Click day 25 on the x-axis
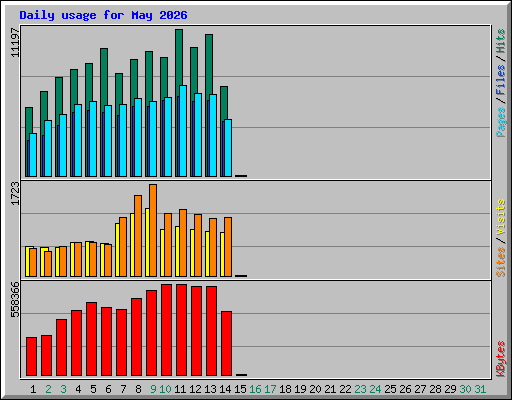This screenshot has width=512, height=400. click(x=390, y=389)
